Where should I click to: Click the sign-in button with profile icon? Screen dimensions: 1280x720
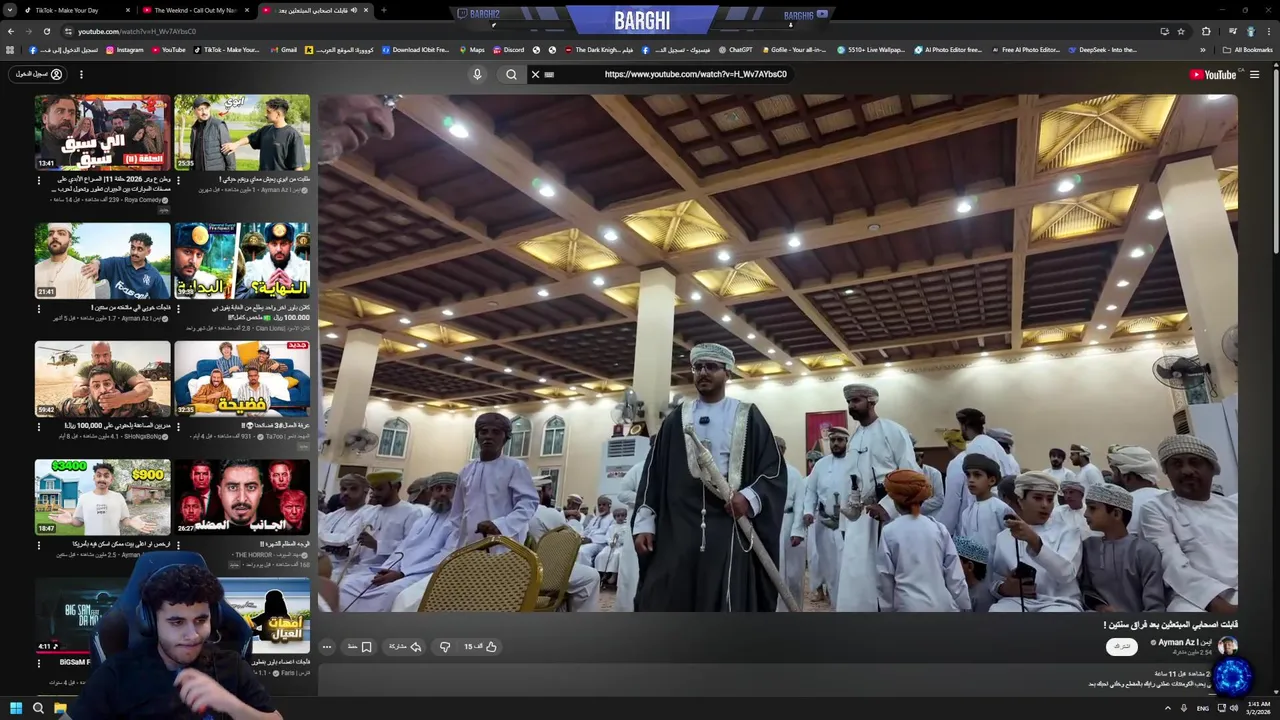click(38, 74)
